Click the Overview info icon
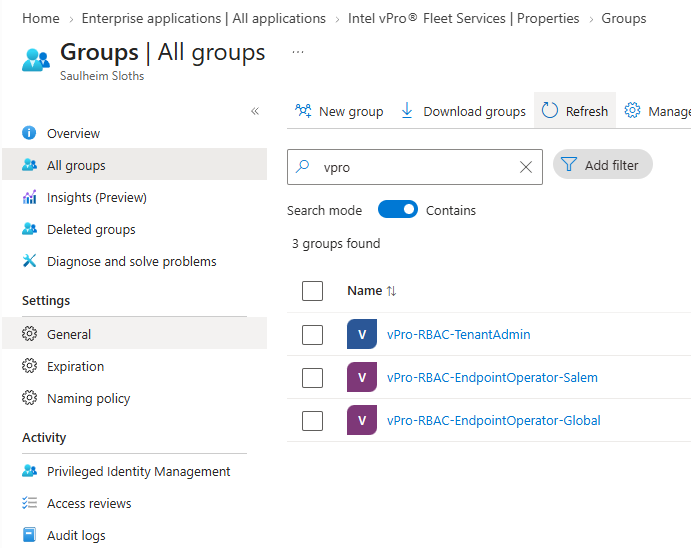 [x=29, y=133]
